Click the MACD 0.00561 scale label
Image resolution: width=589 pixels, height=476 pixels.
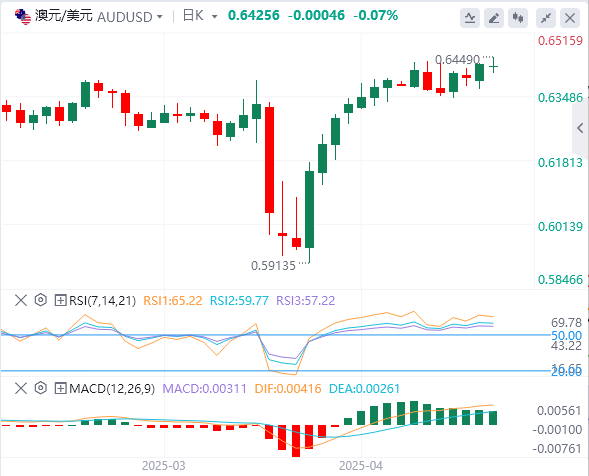559,411
